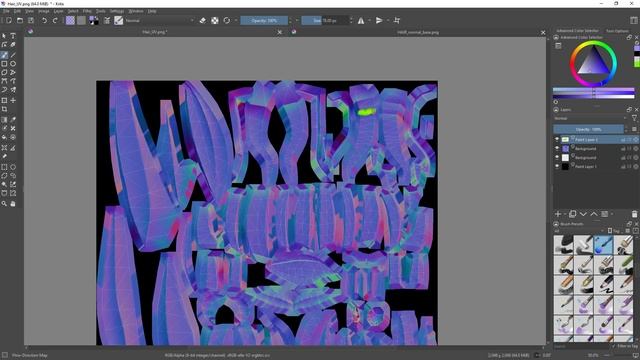The height and width of the screenshot is (360, 640).
Task: Save the document via toolbar icon
Action: point(31,20)
